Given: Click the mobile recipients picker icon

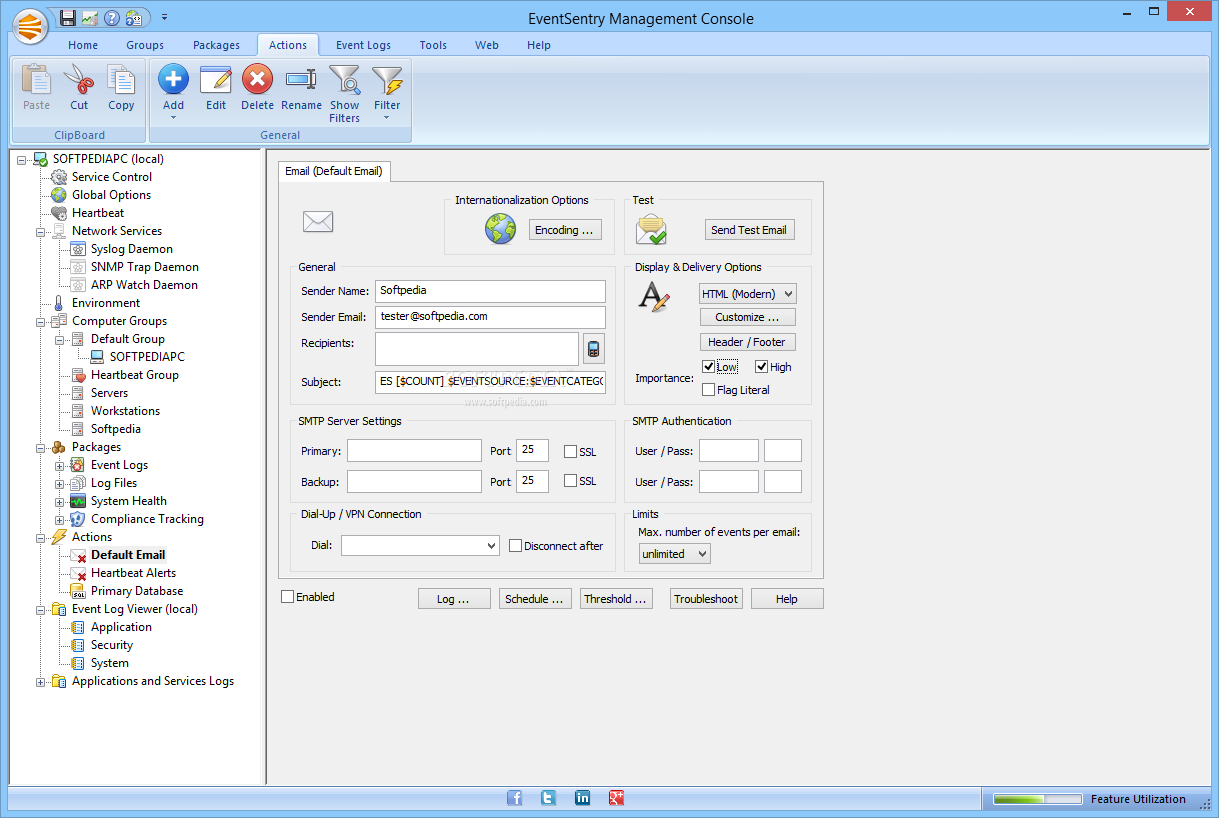Looking at the screenshot, I should (593, 349).
